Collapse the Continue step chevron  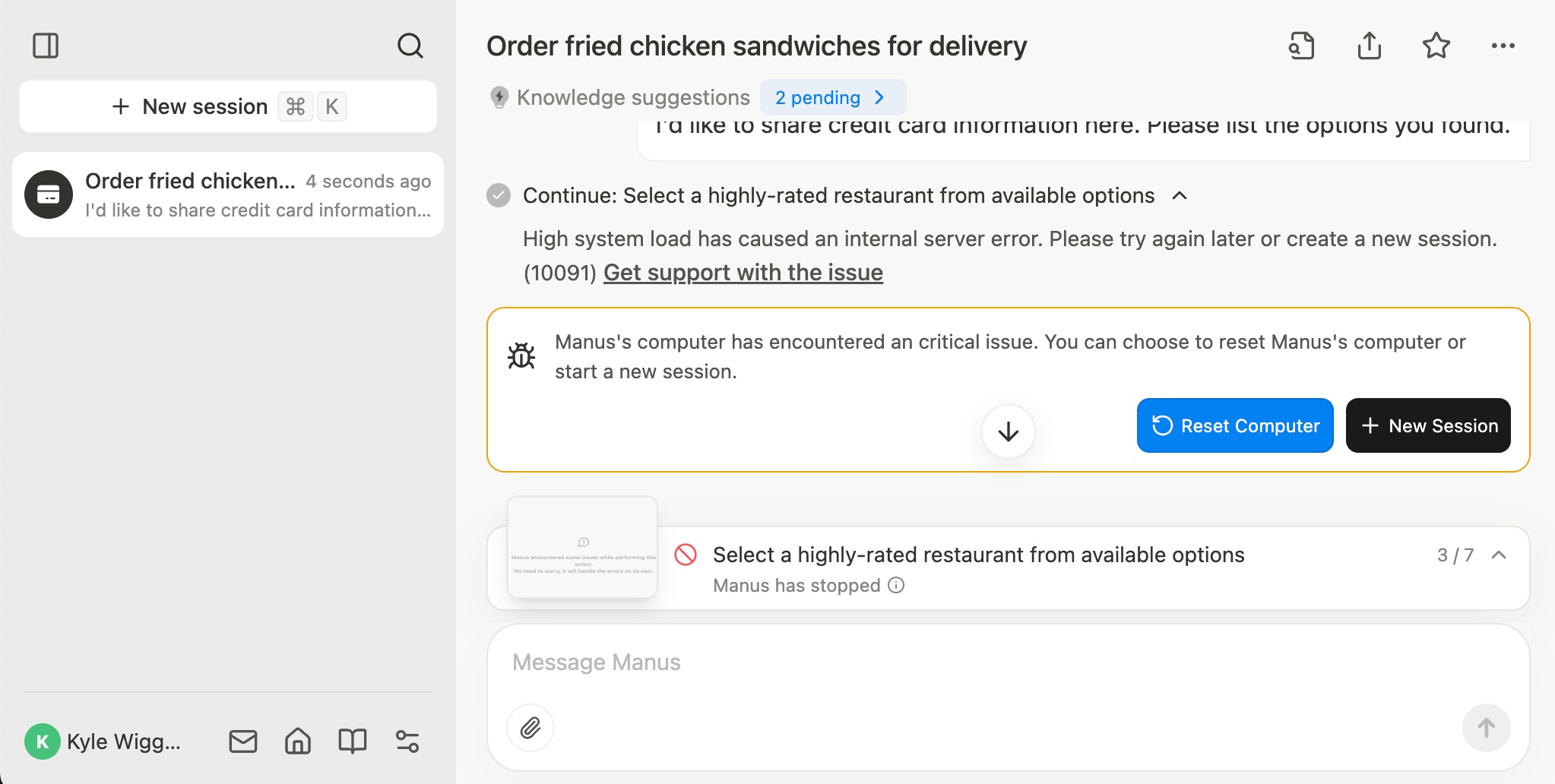coord(1180,195)
